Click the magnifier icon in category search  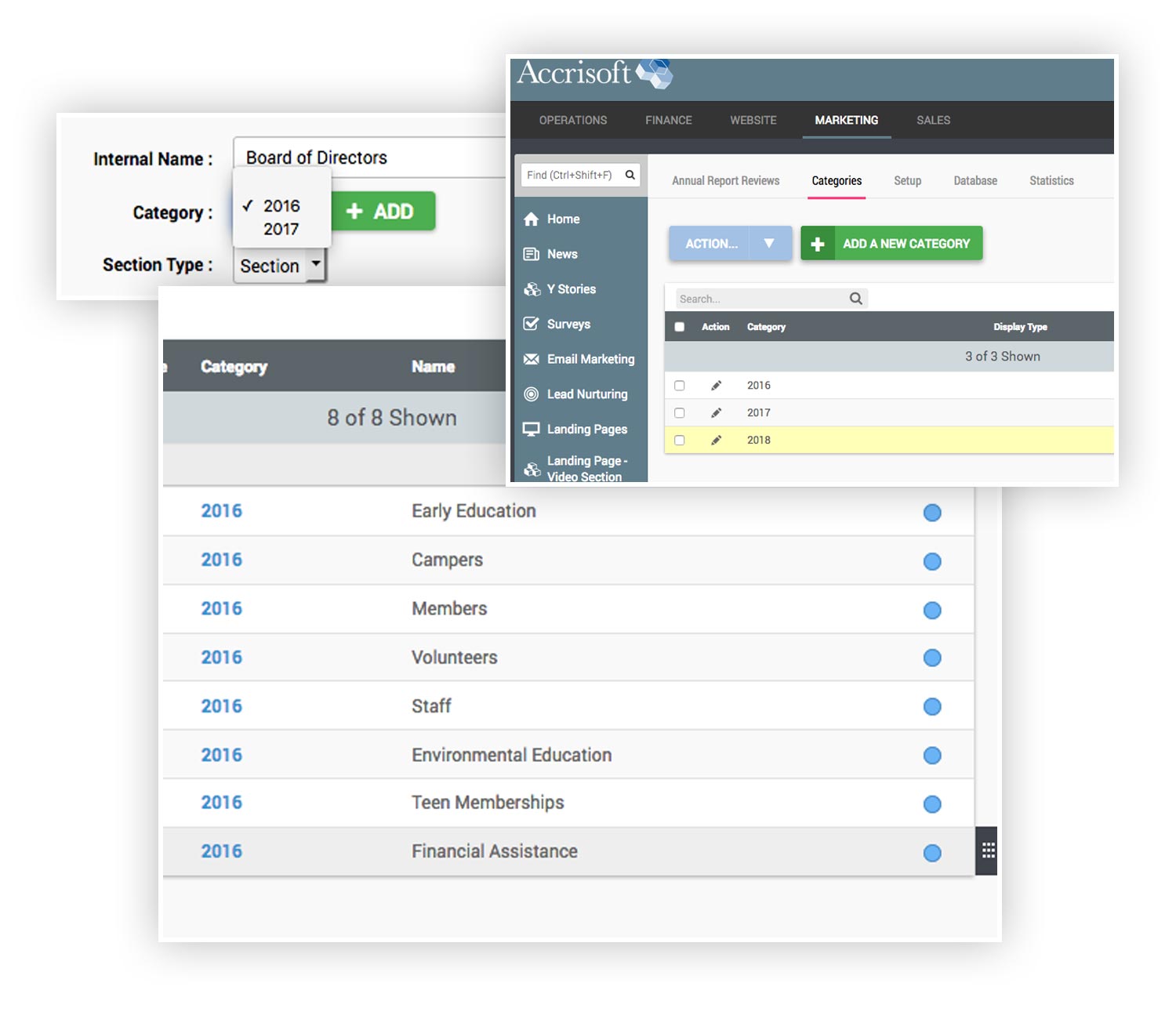(855, 299)
